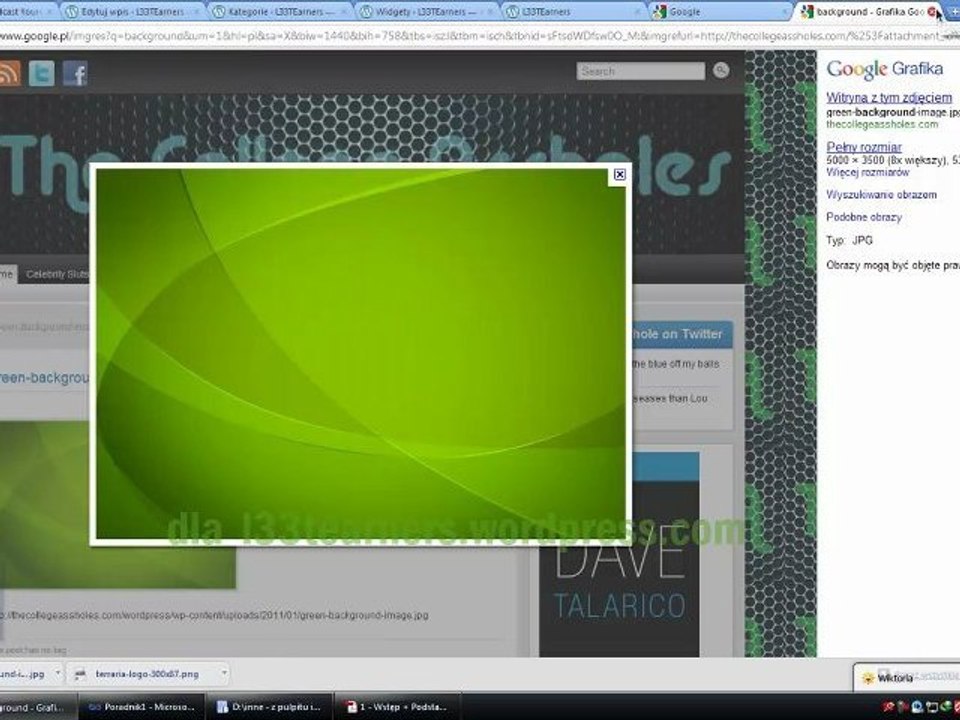Click the 'Typ: JPG' text

849,241
